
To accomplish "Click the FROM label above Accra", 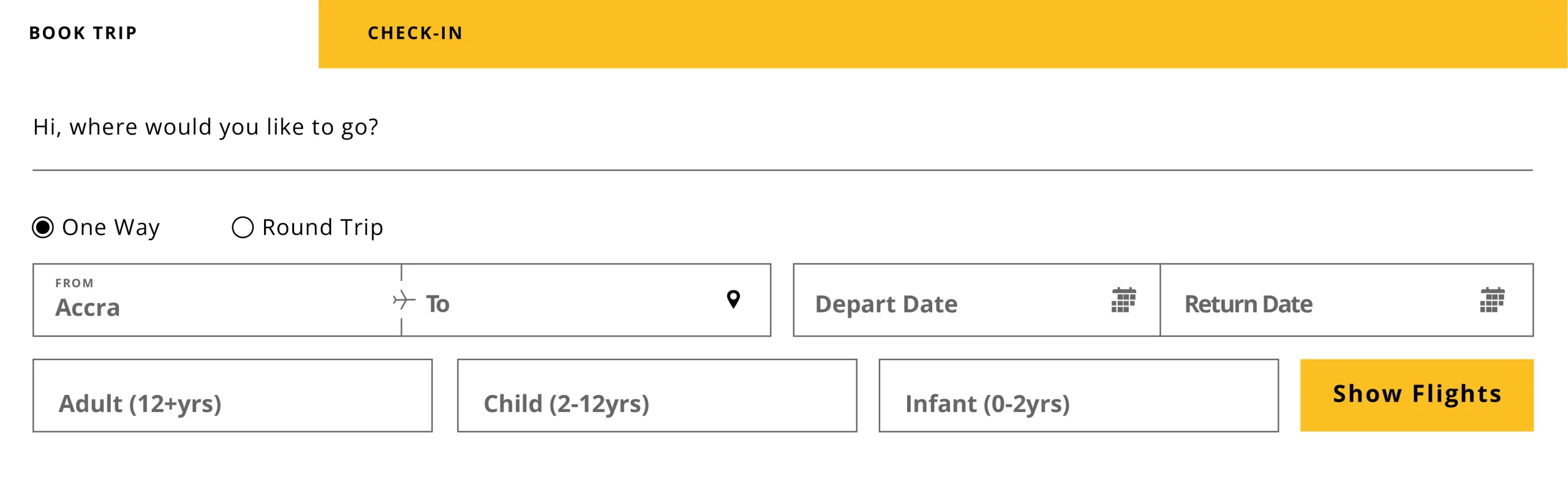I will 74,283.
